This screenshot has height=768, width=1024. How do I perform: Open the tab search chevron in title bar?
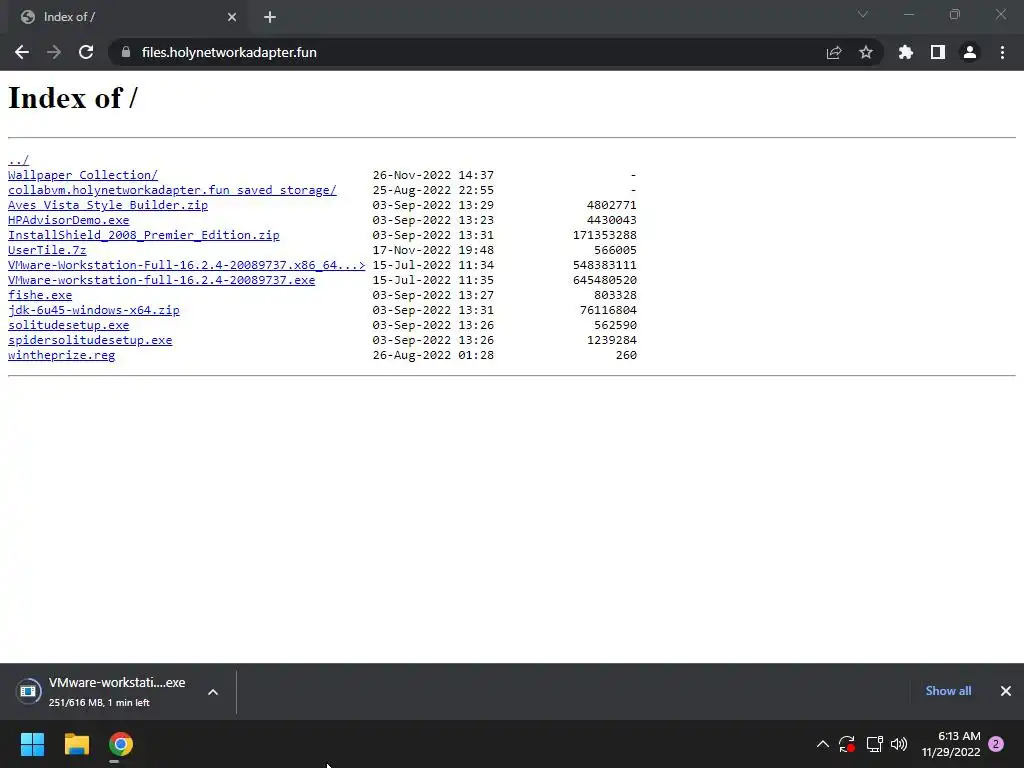pos(863,14)
